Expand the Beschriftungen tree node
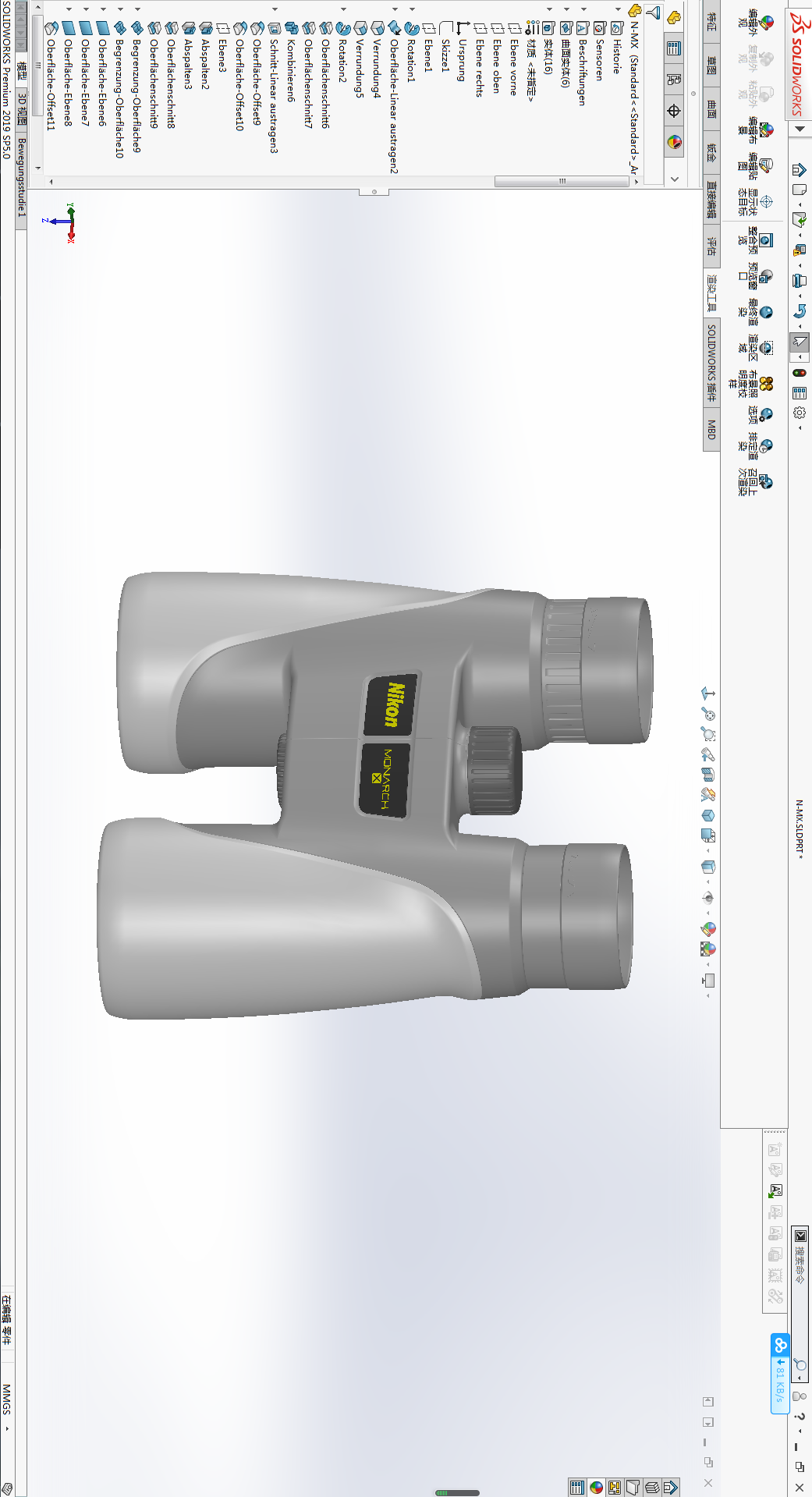Image resolution: width=812 pixels, height=1497 pixels. point(583,9)
